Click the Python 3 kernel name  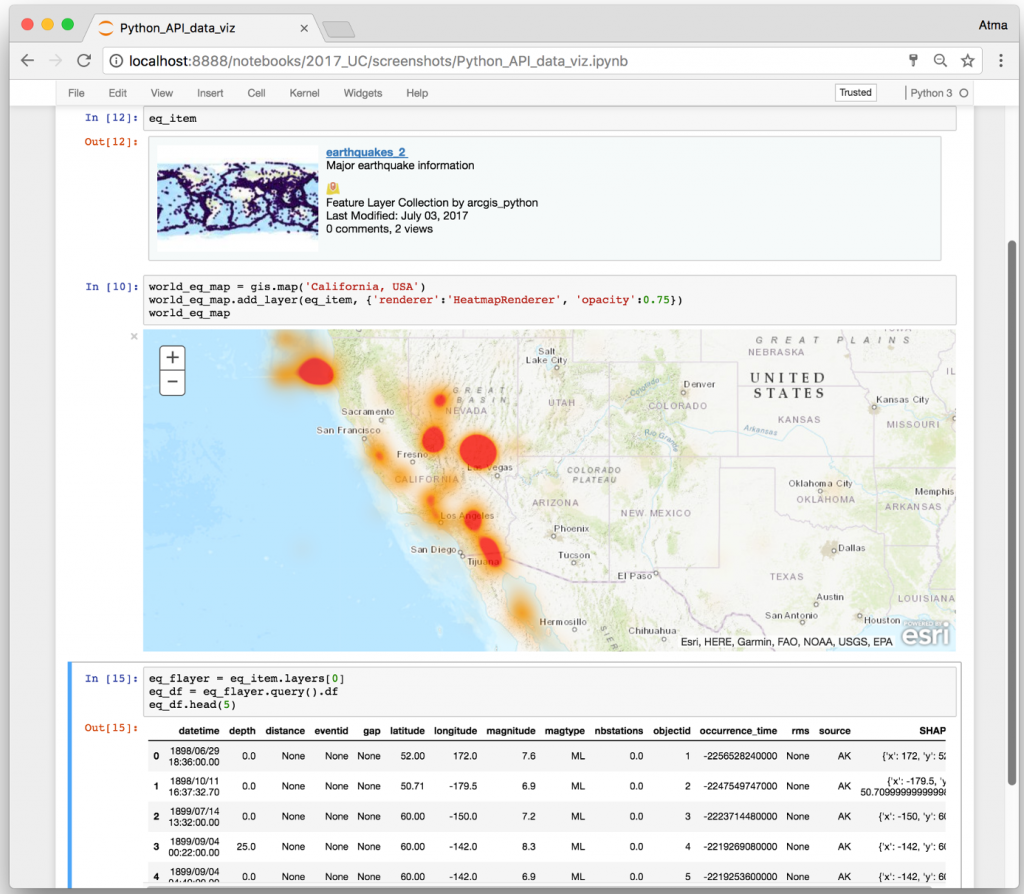pos(931,92)
